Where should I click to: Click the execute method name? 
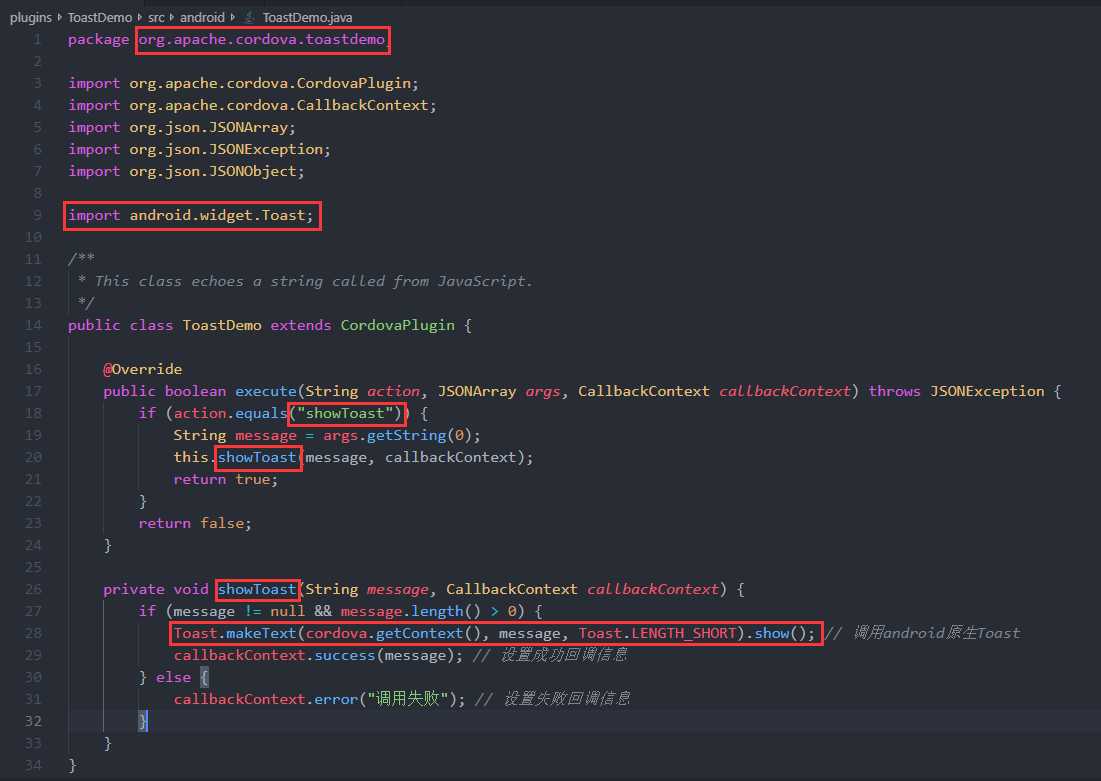tap(265, 391)
